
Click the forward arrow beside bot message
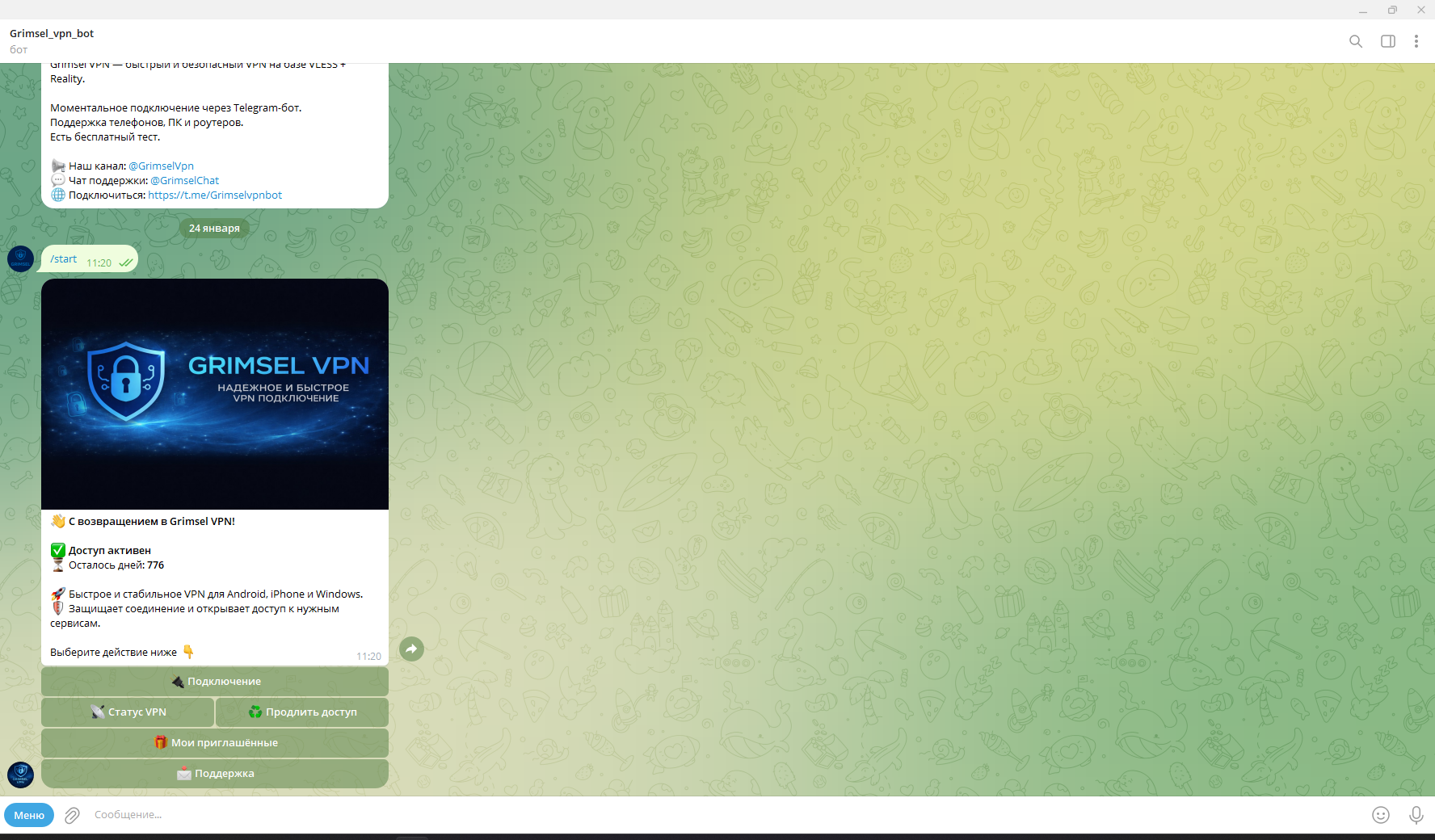tap(411, 649)
